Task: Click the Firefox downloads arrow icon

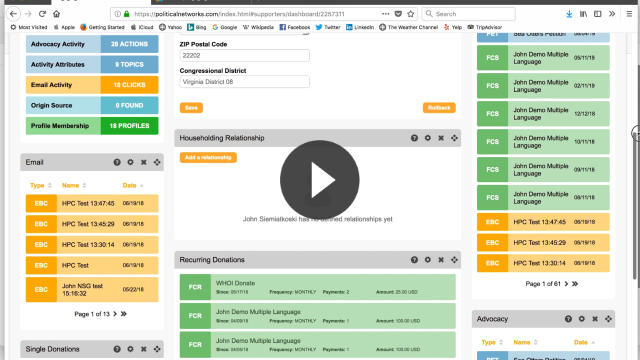Action: point(569,14)
